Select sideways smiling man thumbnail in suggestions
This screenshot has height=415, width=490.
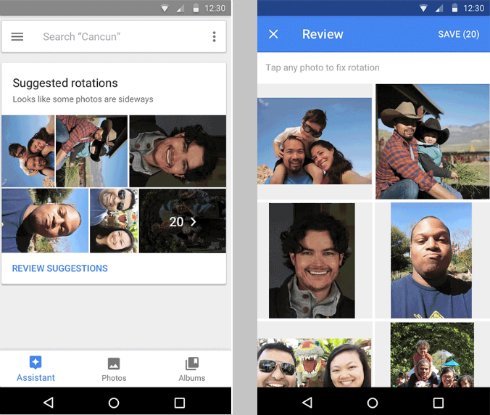coord(178,151)
